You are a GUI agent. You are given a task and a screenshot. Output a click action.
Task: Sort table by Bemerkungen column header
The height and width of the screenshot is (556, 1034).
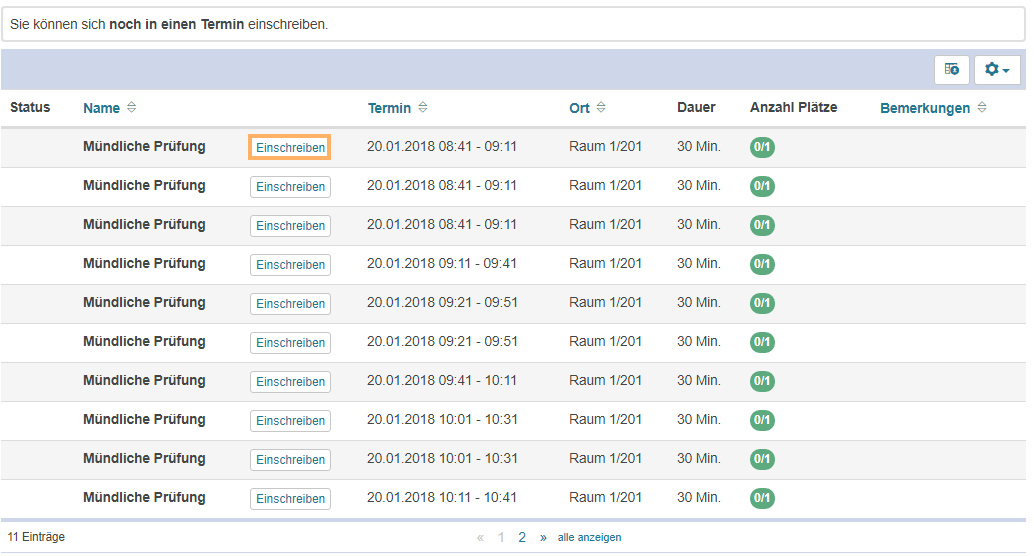tap(924, 108)
